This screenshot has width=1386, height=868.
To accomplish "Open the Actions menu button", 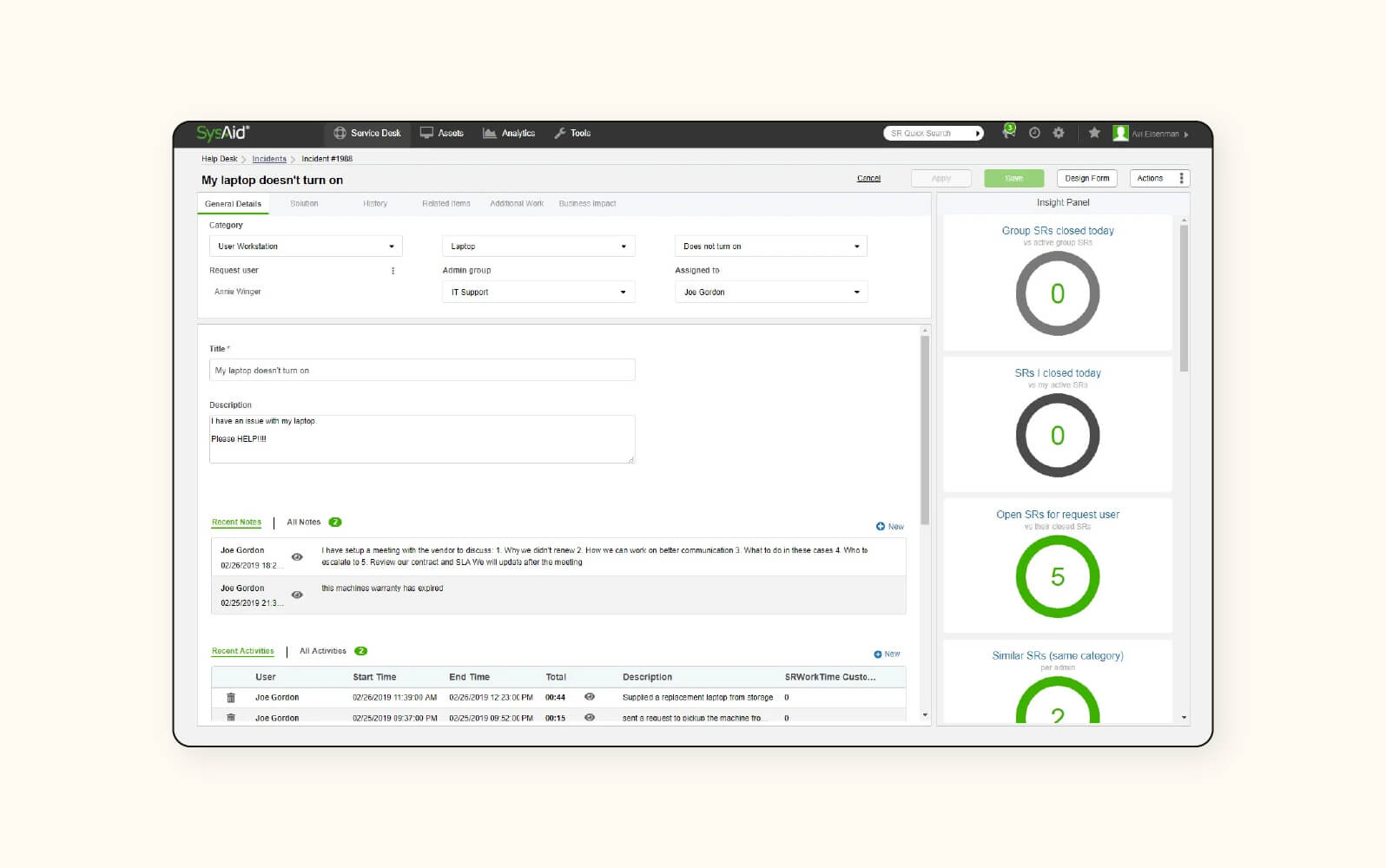I will click(x=1159, y=178).
